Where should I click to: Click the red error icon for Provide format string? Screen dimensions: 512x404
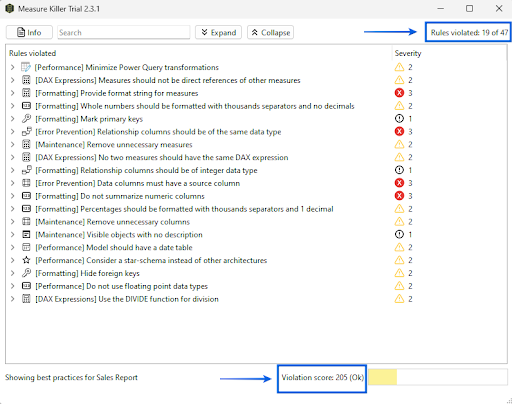[x=399, y=93]
